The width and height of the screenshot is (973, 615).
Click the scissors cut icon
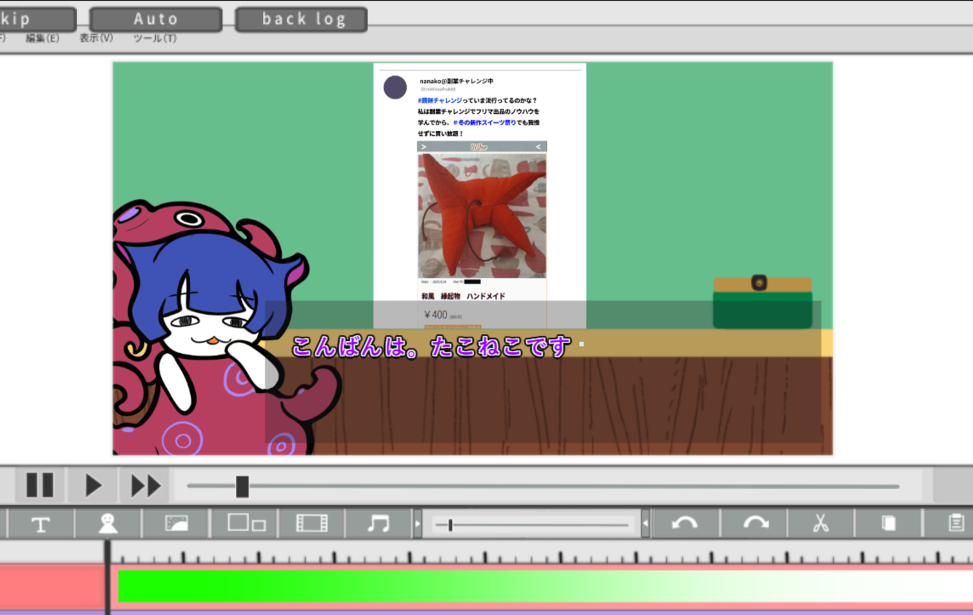tap(821, 523)
